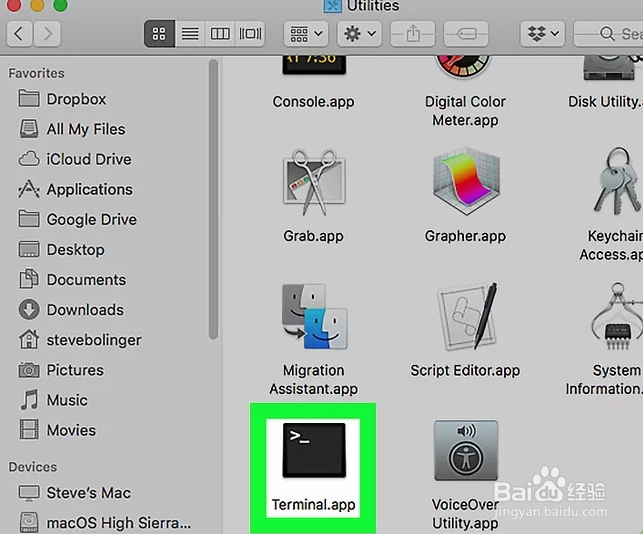The width and height of the screenshot is (643, 534).
Task: Switch to icon view
Action: 159,33
